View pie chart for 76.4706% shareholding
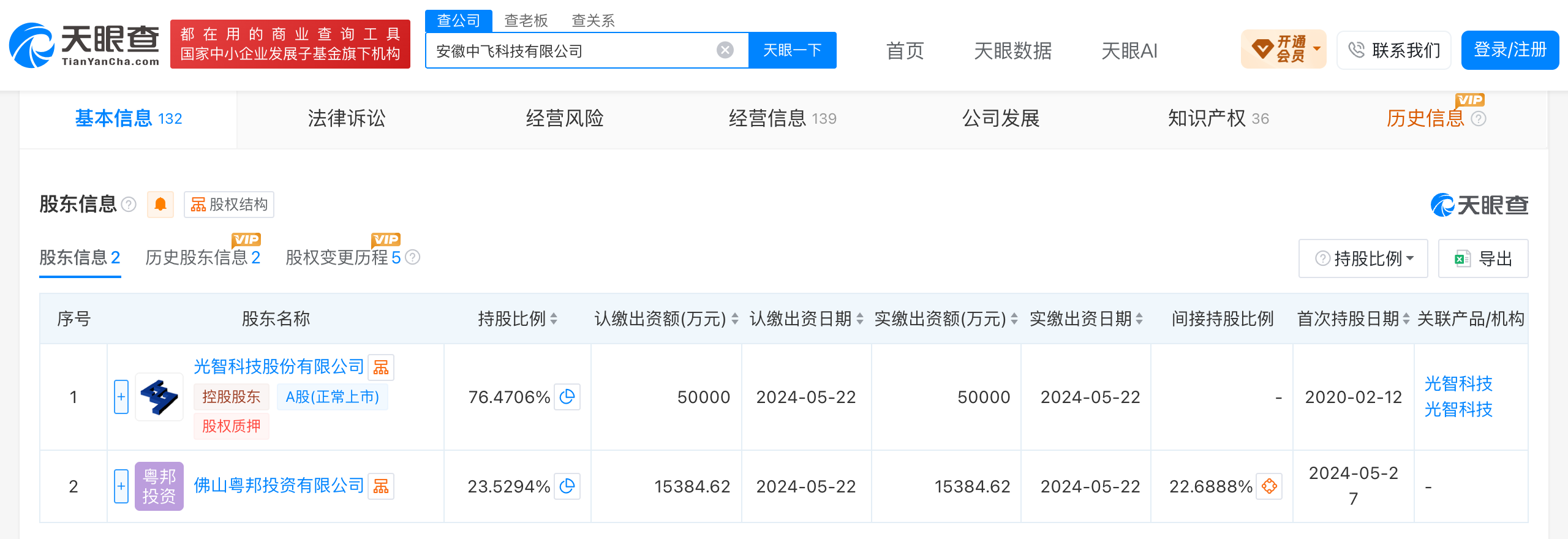 tap(567, 397)
